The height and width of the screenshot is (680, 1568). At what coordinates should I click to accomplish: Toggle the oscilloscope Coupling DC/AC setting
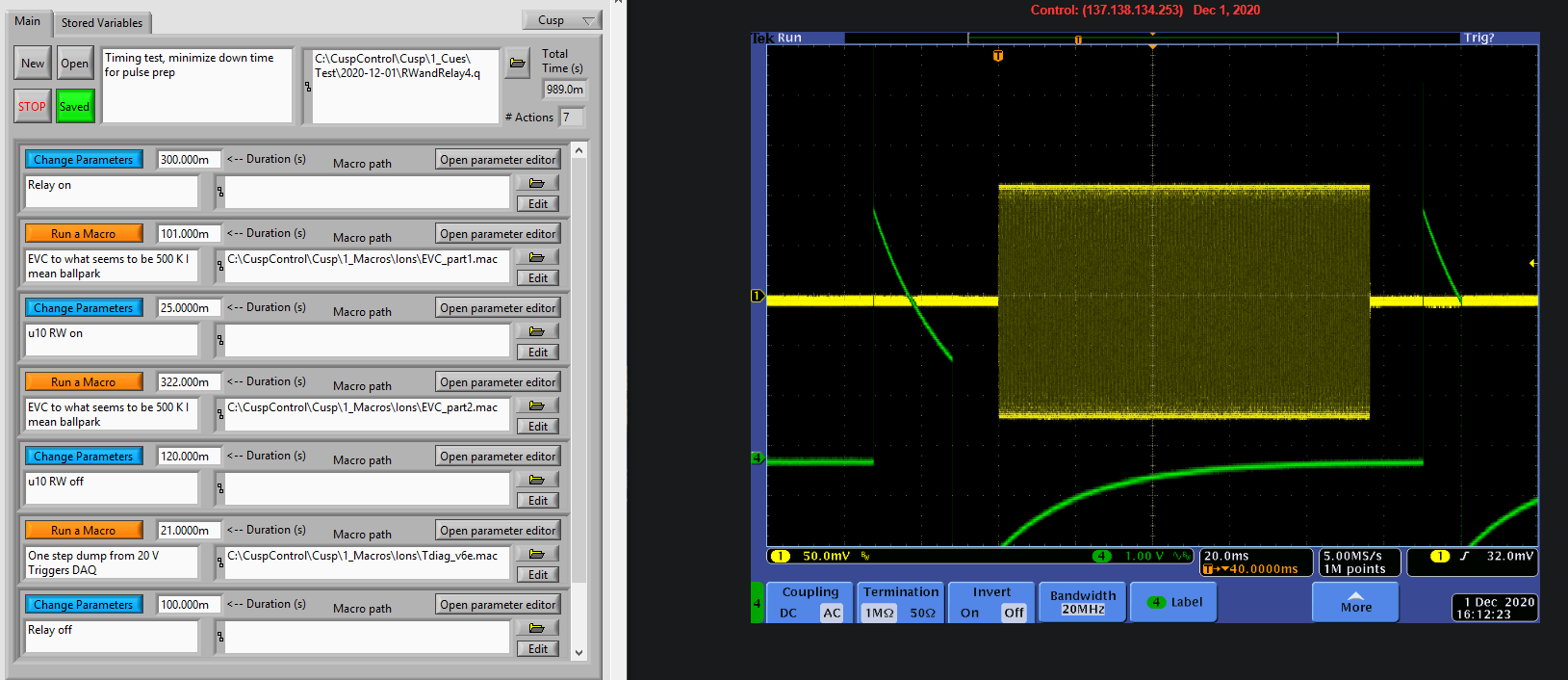810,603
